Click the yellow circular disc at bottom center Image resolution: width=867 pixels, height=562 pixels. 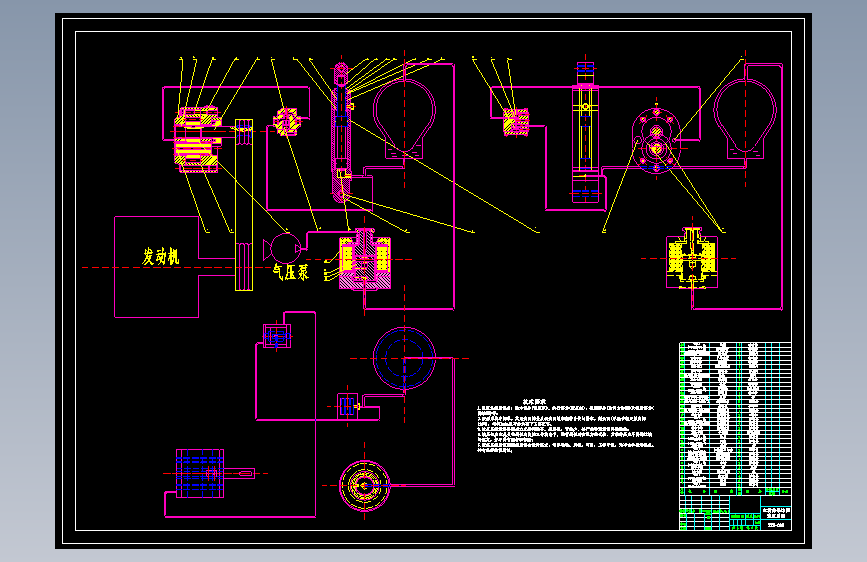point(364,486)
